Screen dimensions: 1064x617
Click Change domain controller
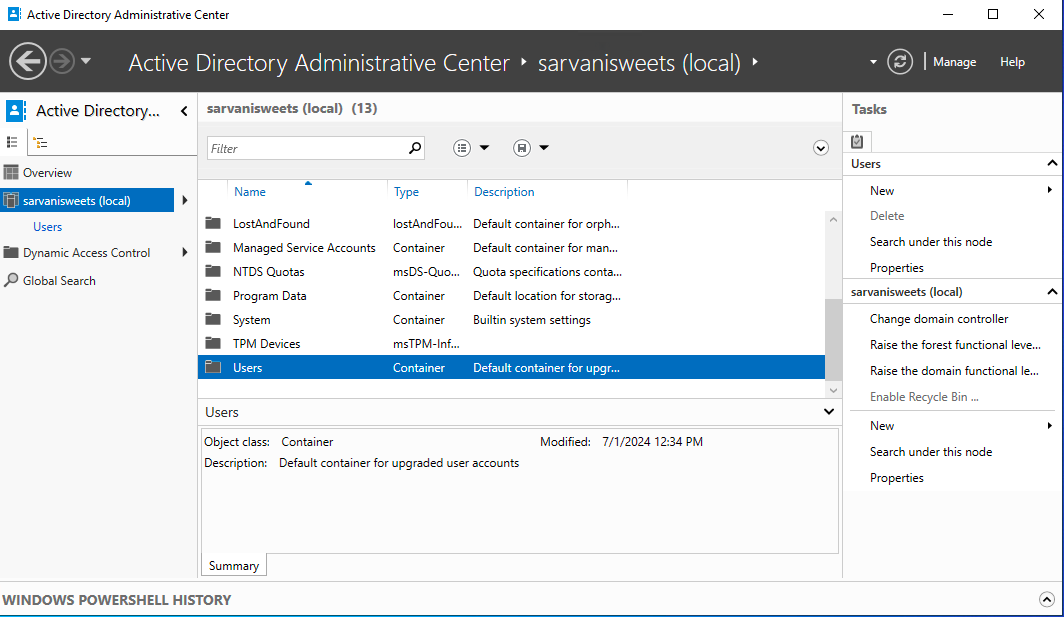click(938, 318)
